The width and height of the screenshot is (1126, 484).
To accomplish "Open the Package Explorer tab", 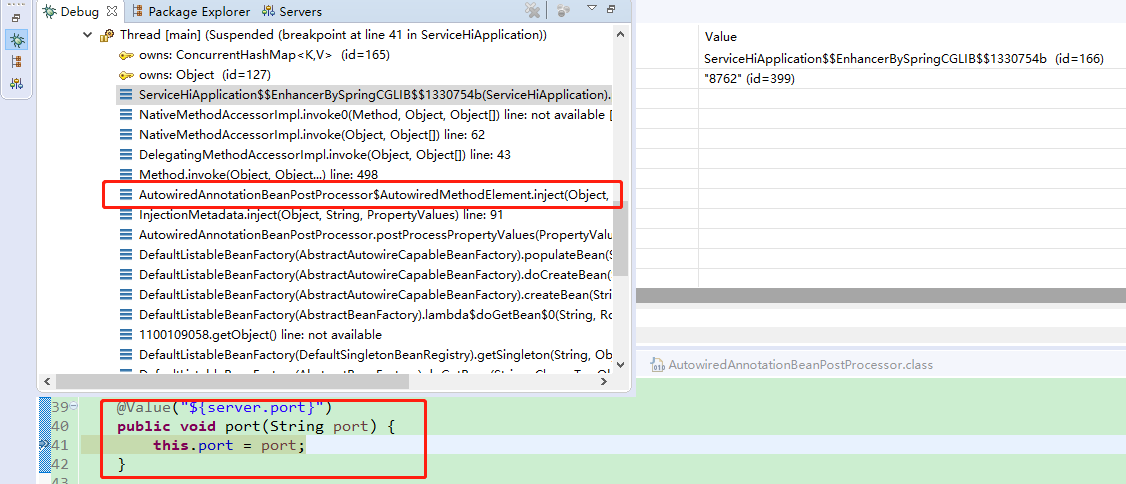I will pos(191,11).
